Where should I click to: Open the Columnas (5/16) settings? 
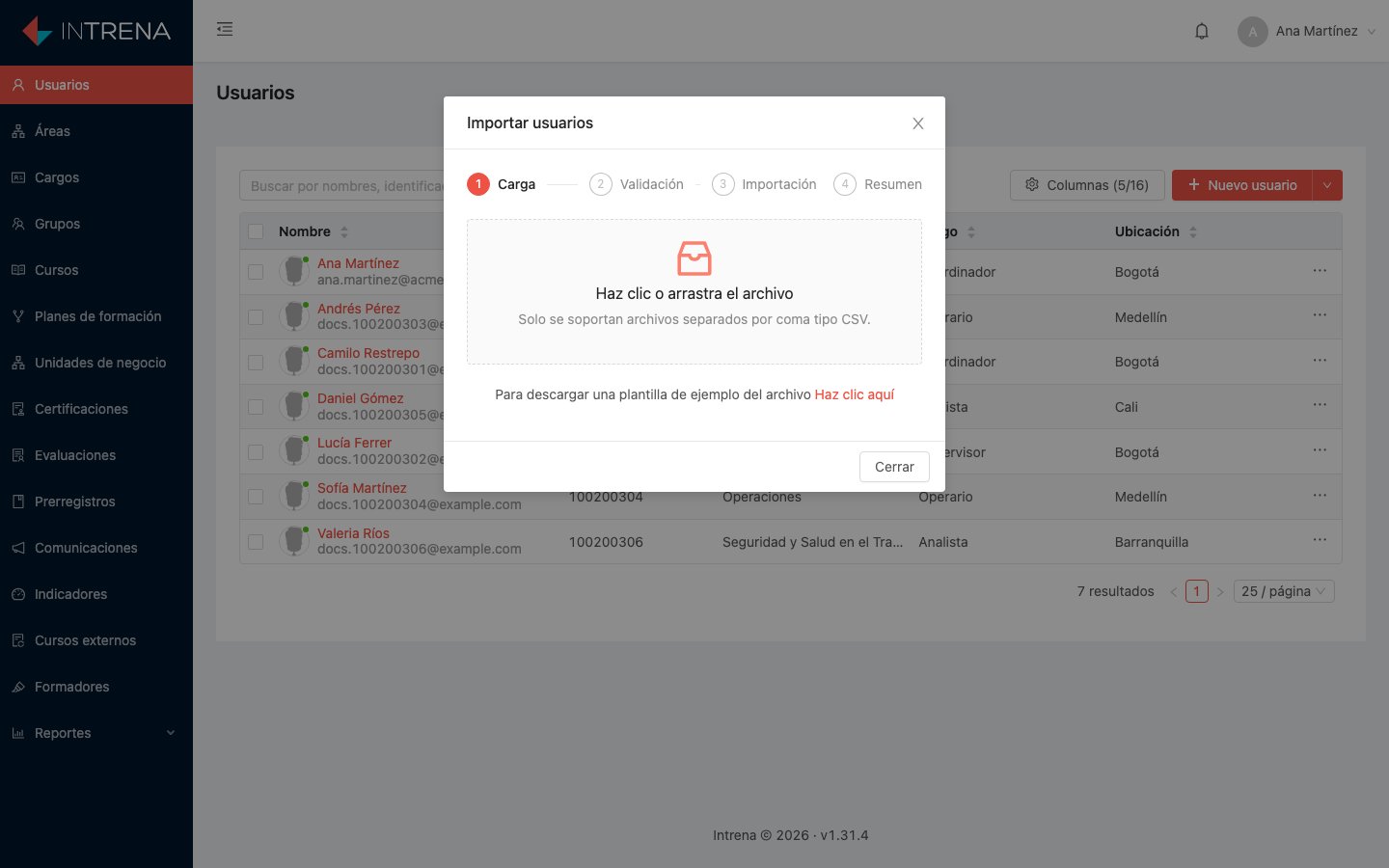[1087, 185]
